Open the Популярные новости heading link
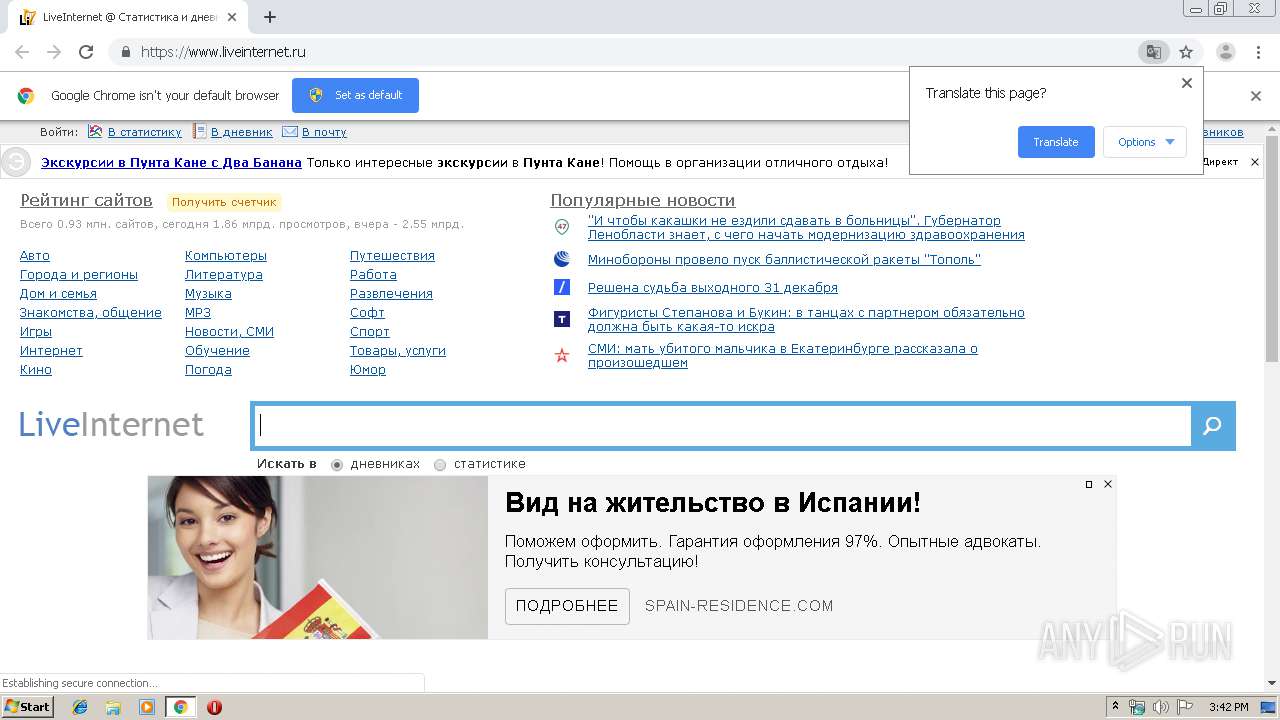The width and height of the screenshot is (1280, 720). click(642, 200)
